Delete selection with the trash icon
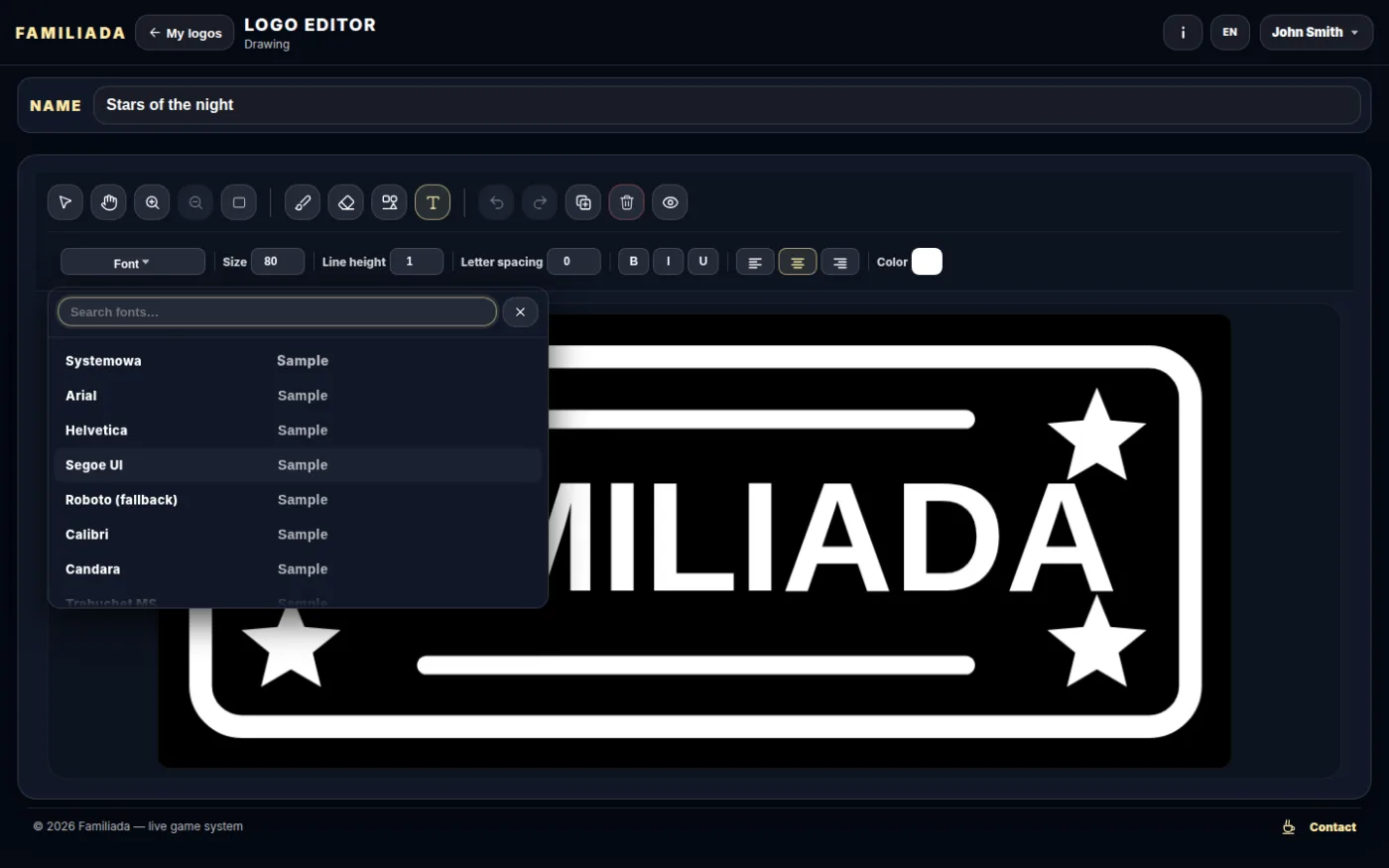 pos(627,202)
